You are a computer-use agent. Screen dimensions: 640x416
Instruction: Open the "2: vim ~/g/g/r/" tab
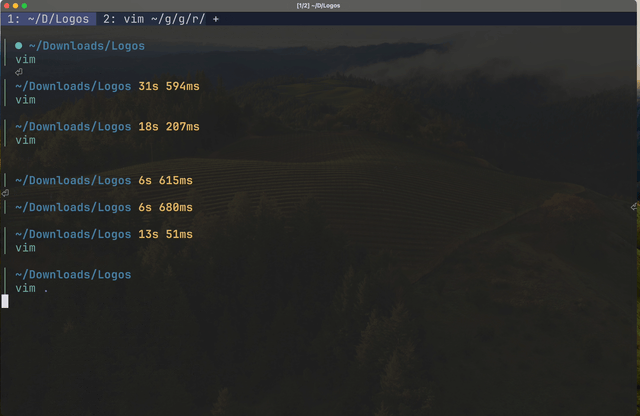click(x=152, y=18)
